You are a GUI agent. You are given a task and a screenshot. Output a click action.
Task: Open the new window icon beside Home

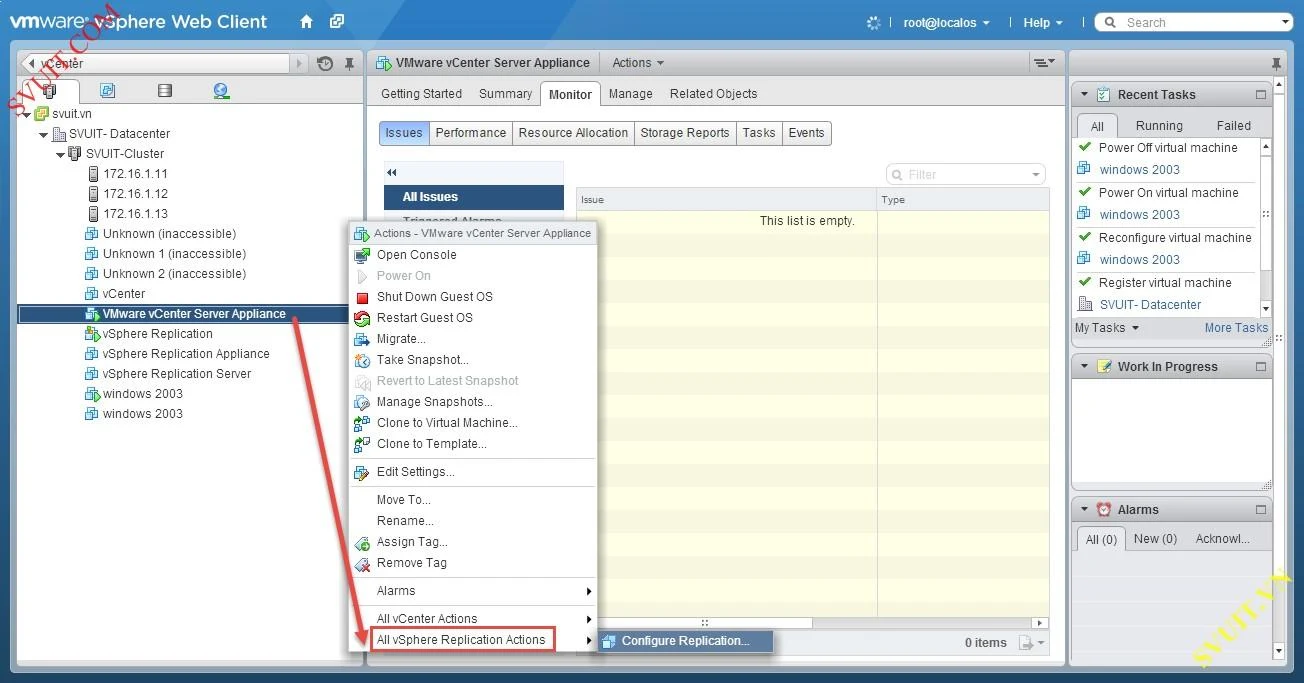[337, 21]
